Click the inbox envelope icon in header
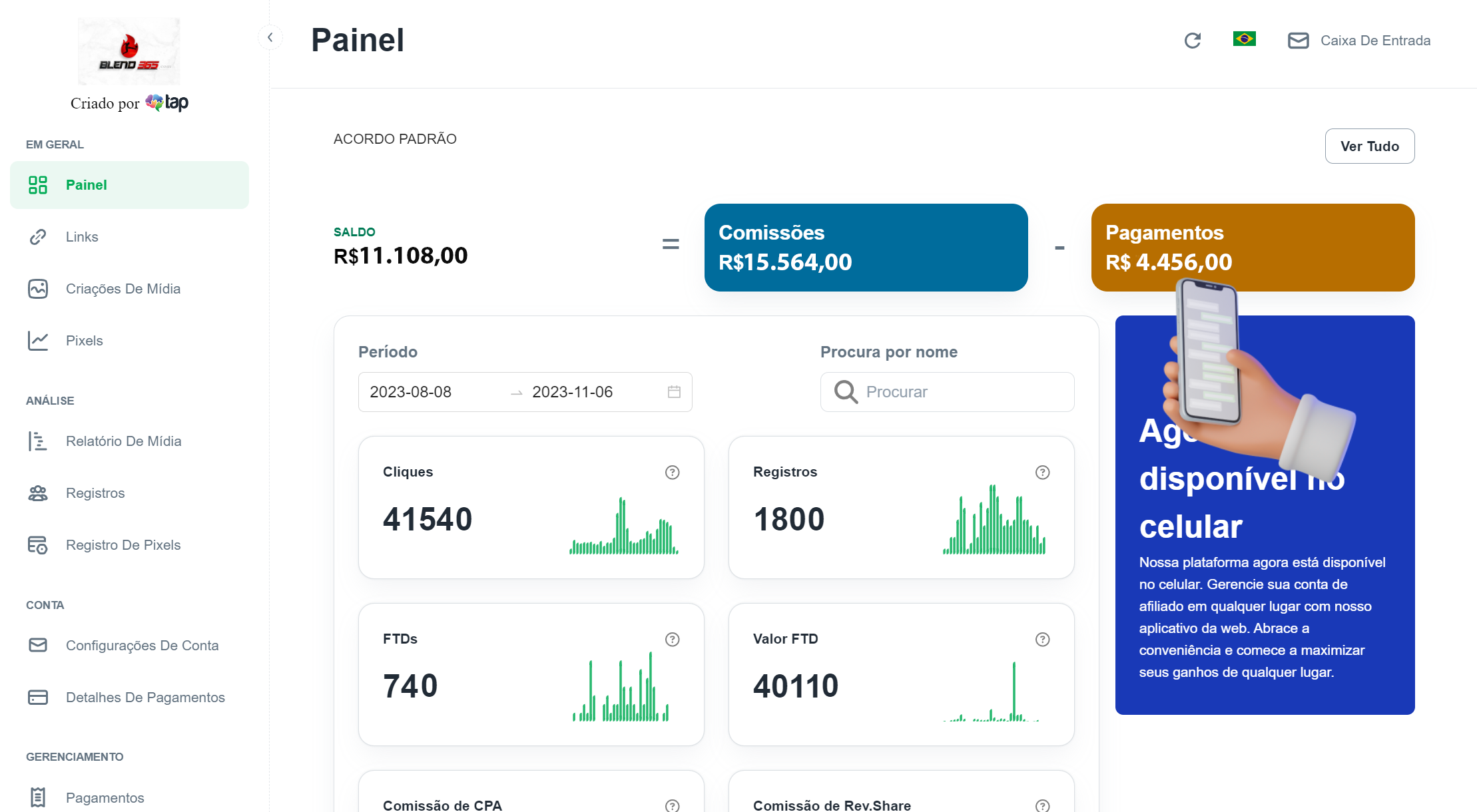Screen dimensions: 1477x812 click(1299, 41)
